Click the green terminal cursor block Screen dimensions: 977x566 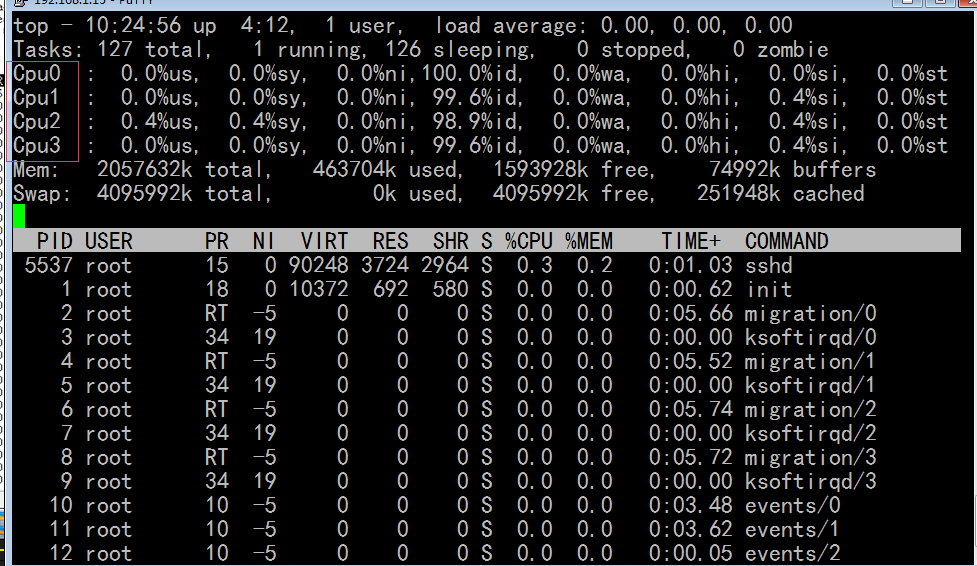[19, 216]
